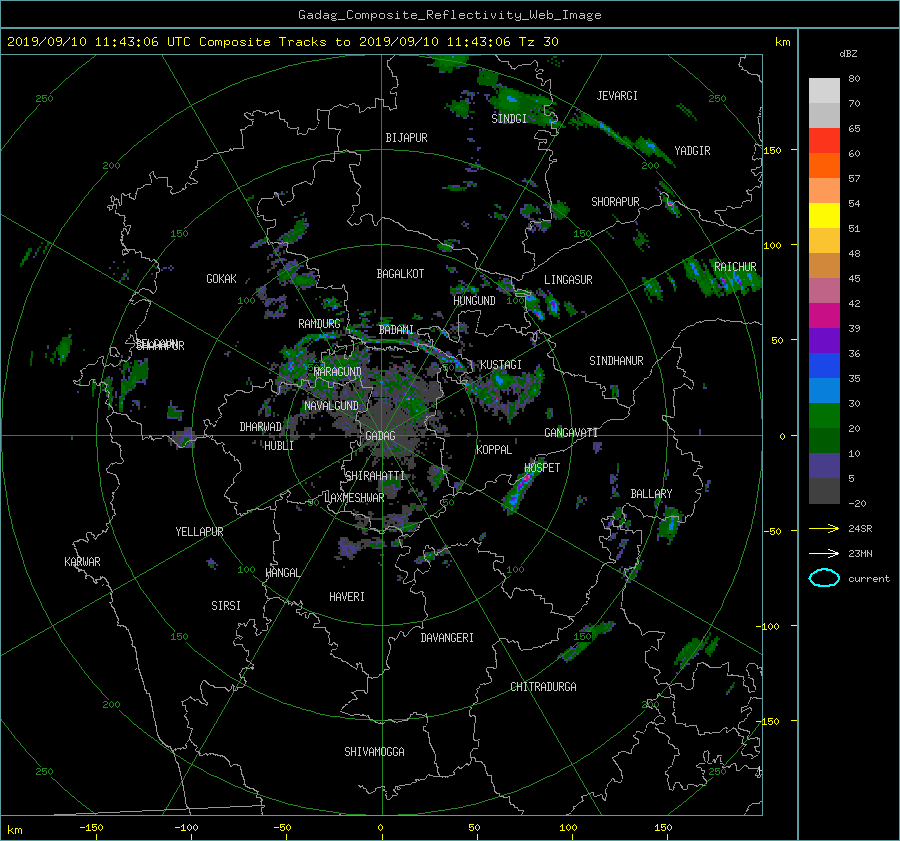The image size is (900, 841).
Task: Click the DHARWAD city label
Action: pyautogui.click(x=260, y=427)
